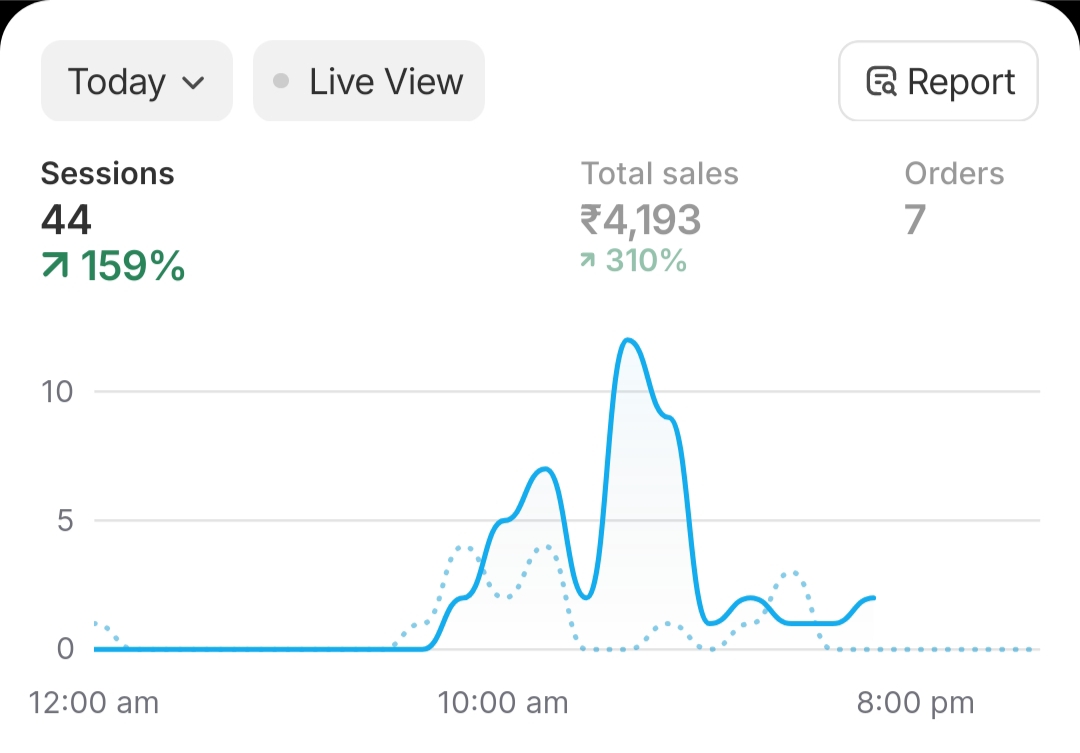Open the Report button

pyautogui.click(x=938, y=81)
